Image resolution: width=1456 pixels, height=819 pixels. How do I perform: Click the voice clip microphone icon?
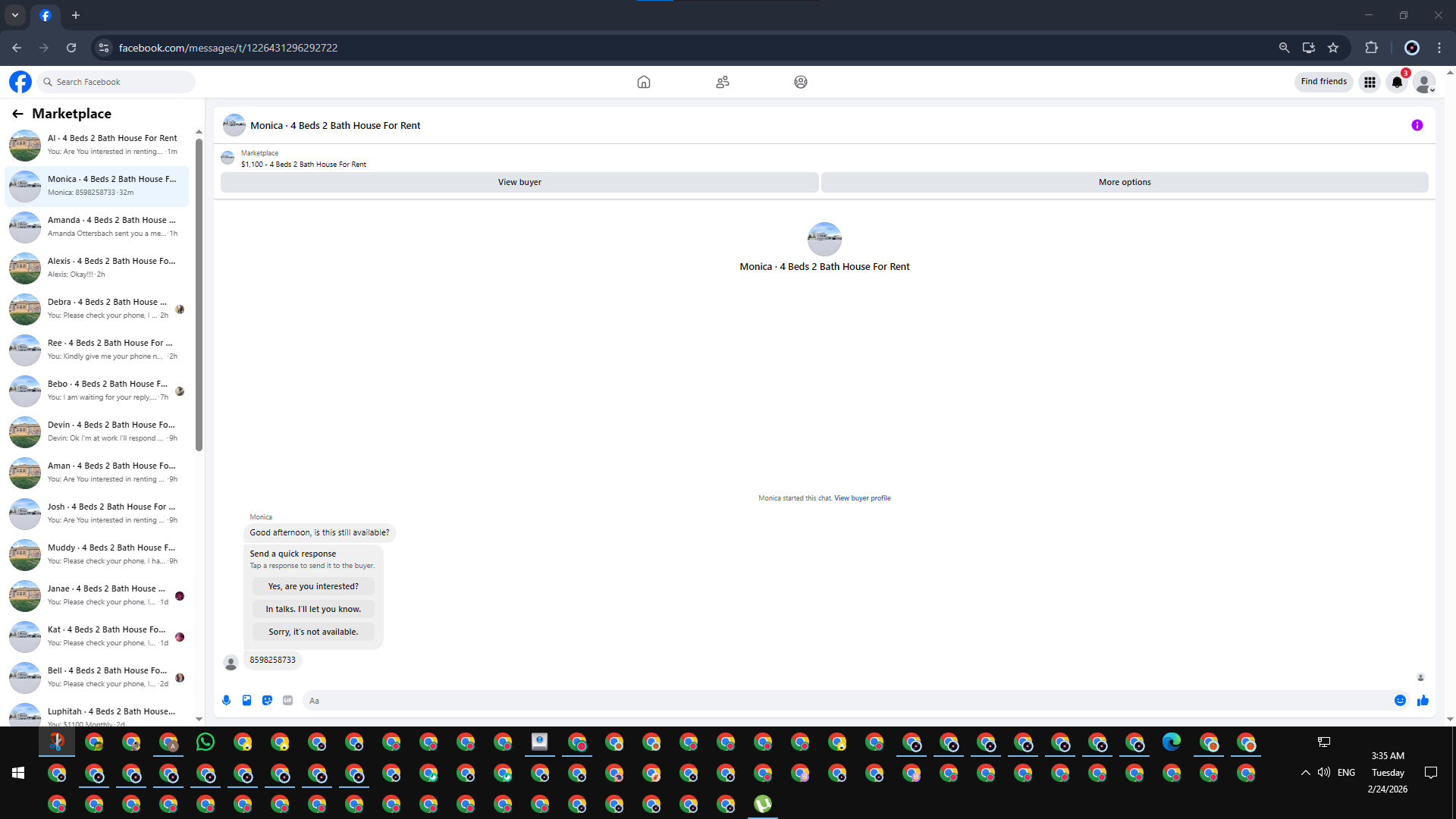(x=226, y=701)
